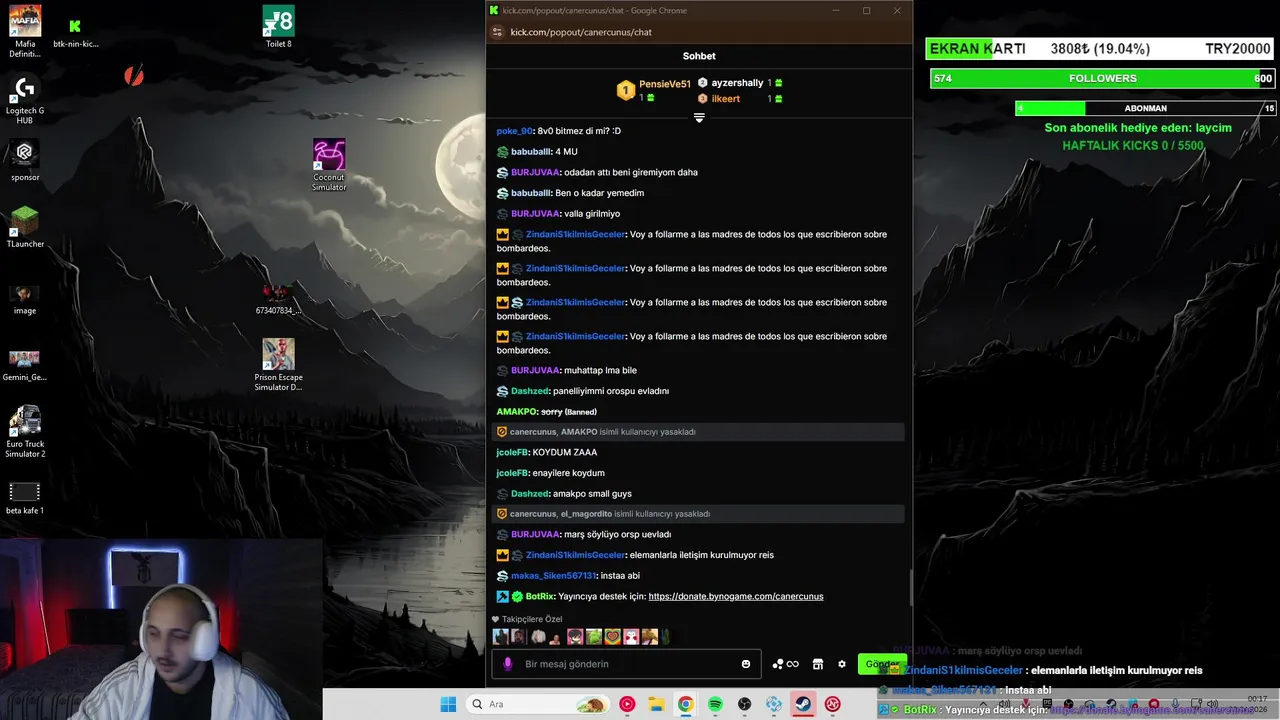Send the chat message with Gönder

pyautogui.click(x=882, y=664)
